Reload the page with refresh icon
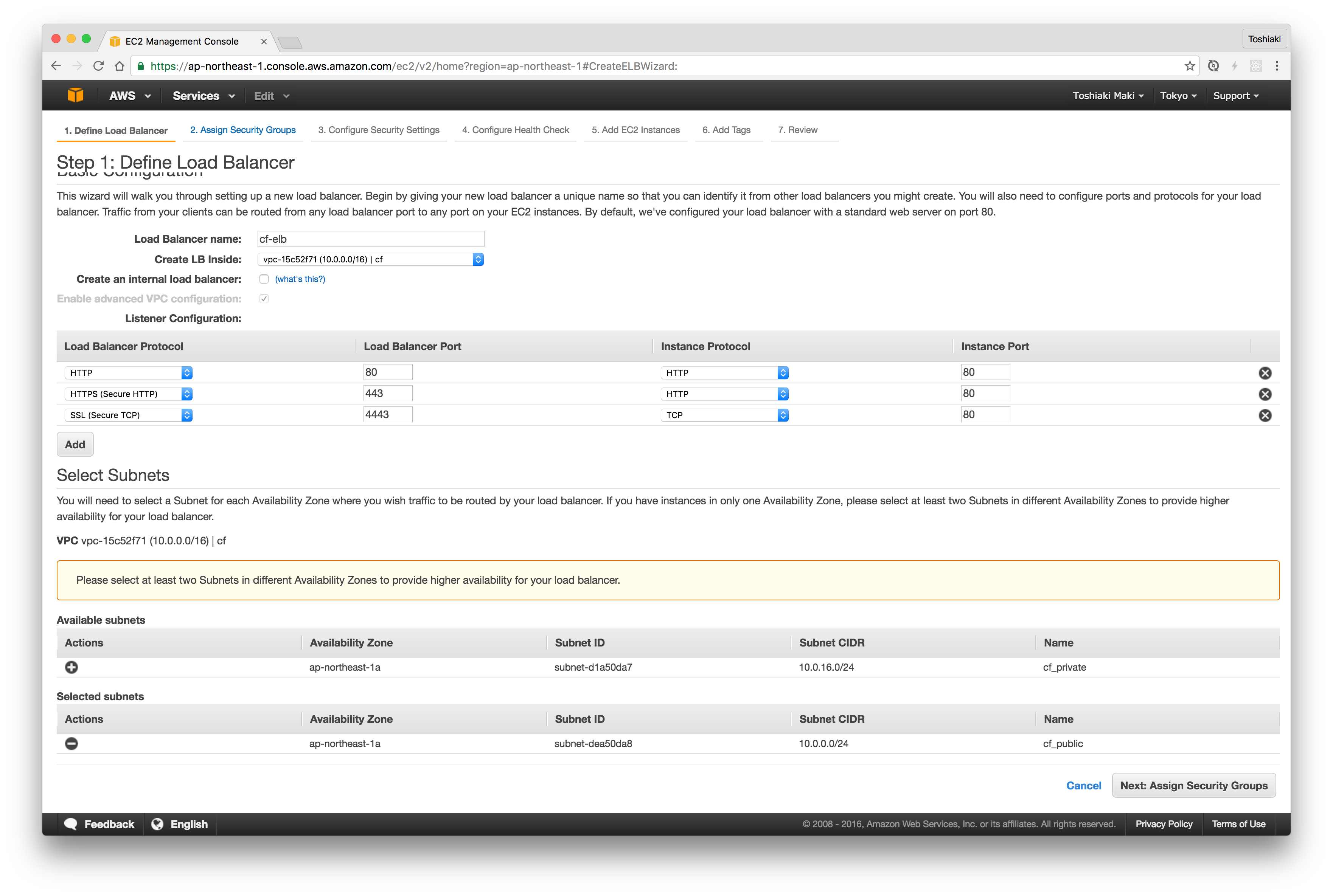The width and height of the screenshot is (1333, 896). pos(98,66)
